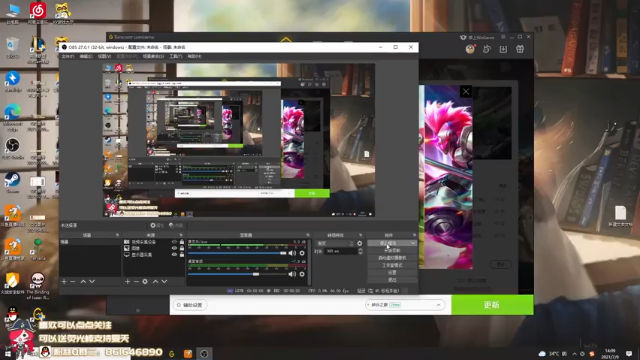640x360 pixels.
Task: Add a new scene with the plus icon
Action: (64, 282)
